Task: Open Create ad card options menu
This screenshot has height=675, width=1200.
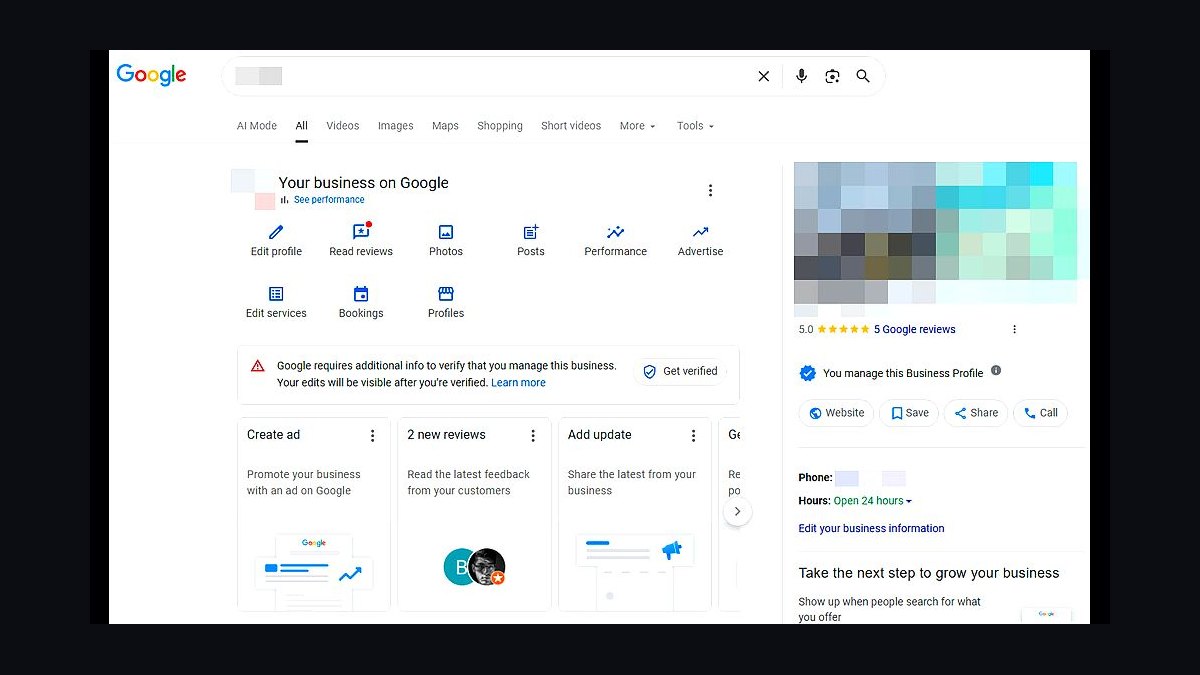Action: [372, 436]
